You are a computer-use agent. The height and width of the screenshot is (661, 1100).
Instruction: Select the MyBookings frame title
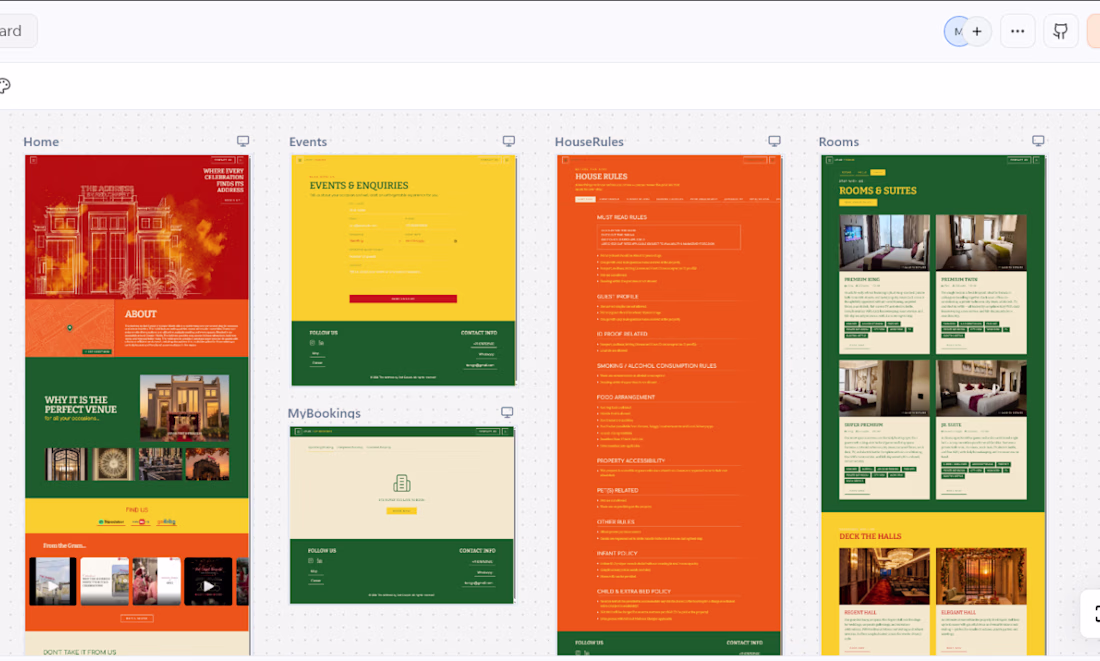324,413
